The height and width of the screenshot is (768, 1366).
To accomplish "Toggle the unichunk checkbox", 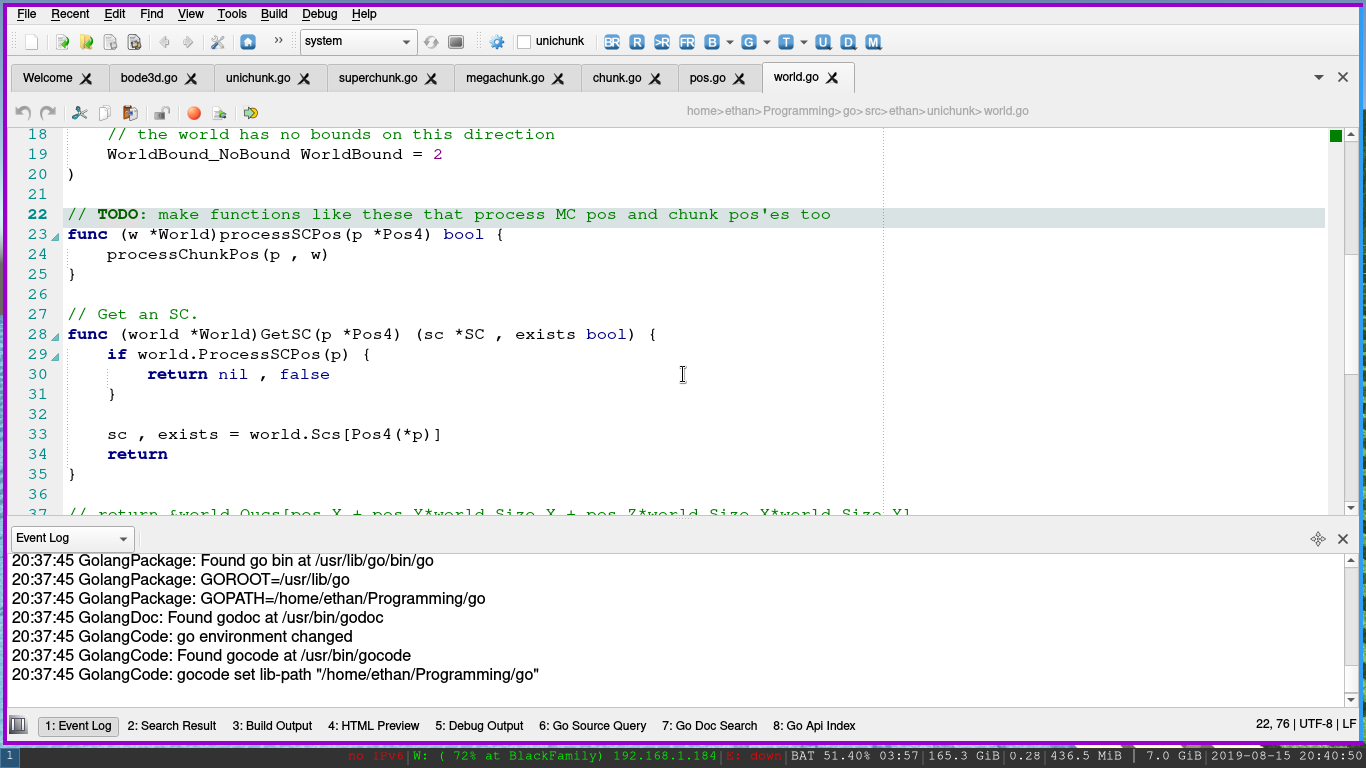I will 524,42.
